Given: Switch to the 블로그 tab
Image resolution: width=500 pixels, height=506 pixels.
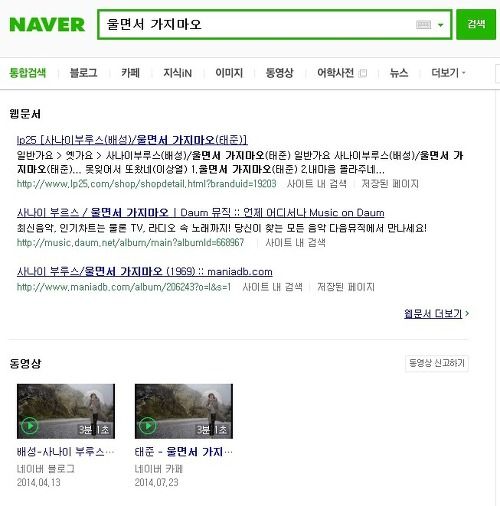Looking at the screenshot, I should coord(83,73).
